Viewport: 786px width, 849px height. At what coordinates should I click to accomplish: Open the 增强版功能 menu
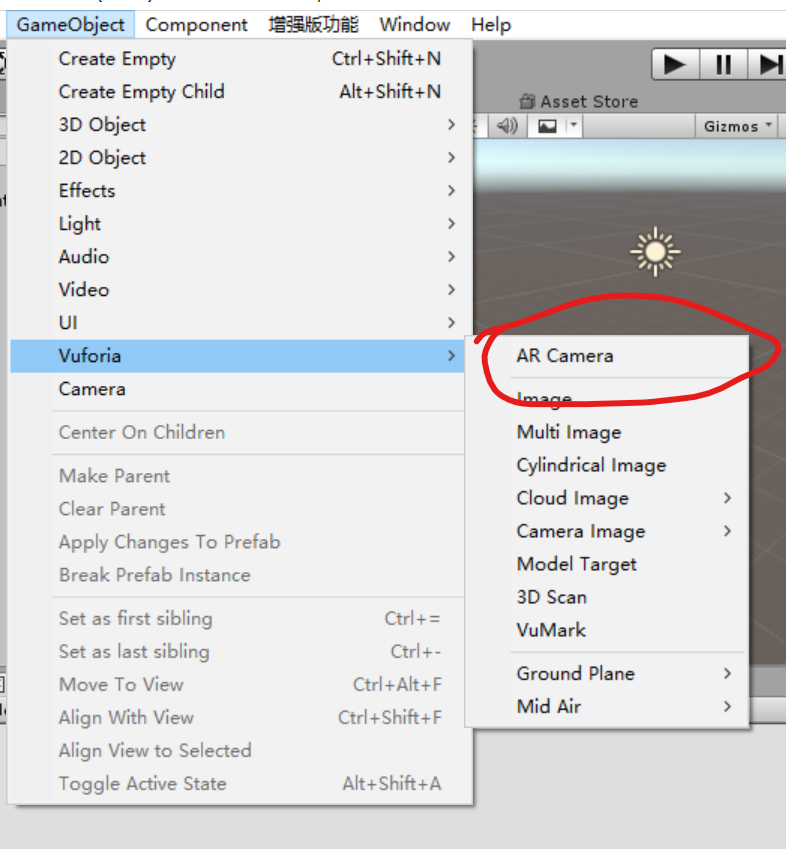pos(313,24)
